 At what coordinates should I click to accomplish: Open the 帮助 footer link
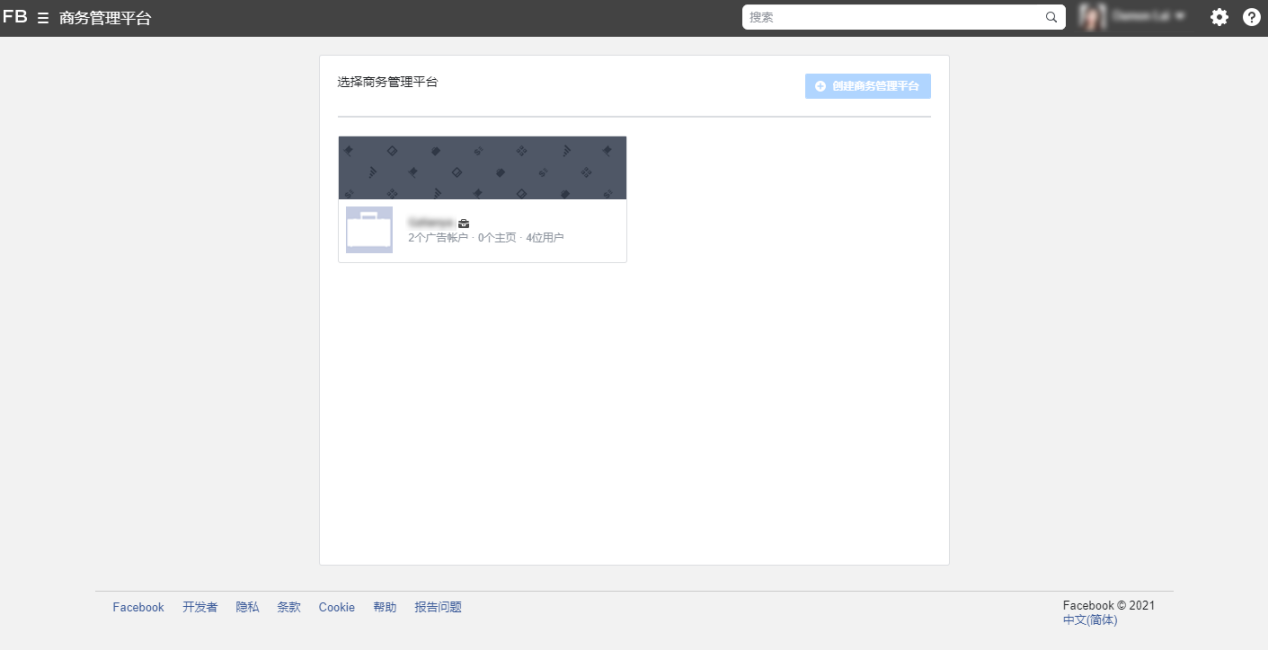pos(385,607)
